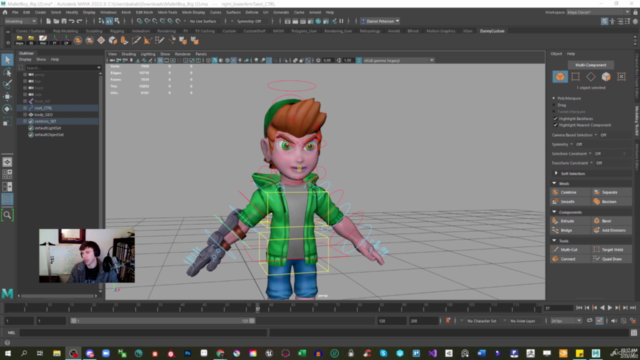Click the Quad Draw button

click(x=611, y=259)
